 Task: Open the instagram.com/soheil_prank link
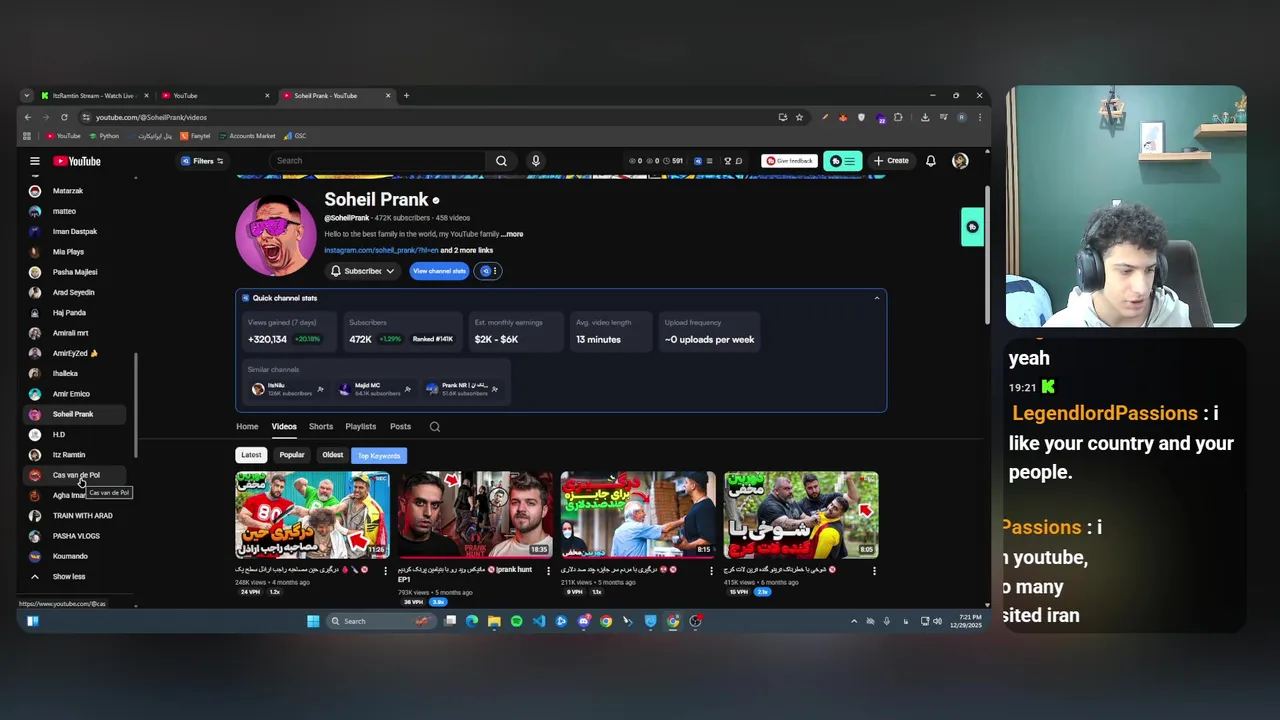[381, 250]
